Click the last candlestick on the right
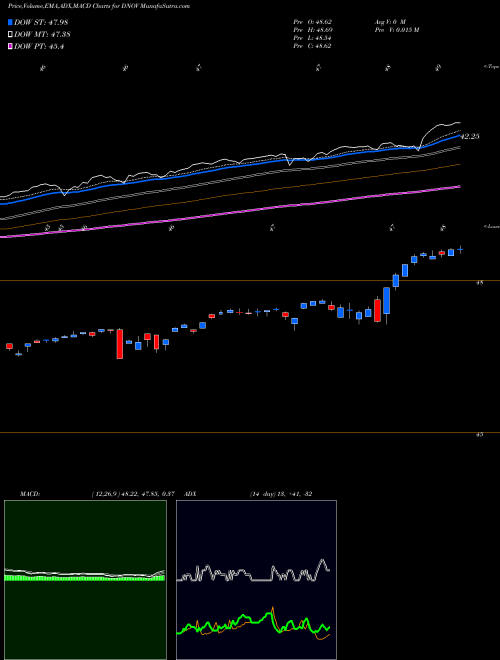 click(x=460, y=250)
